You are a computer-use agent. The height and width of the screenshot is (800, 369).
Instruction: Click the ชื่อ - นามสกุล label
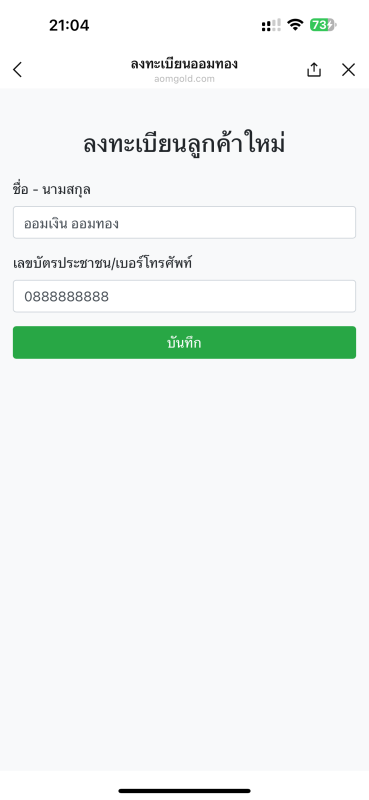[52, 190]
